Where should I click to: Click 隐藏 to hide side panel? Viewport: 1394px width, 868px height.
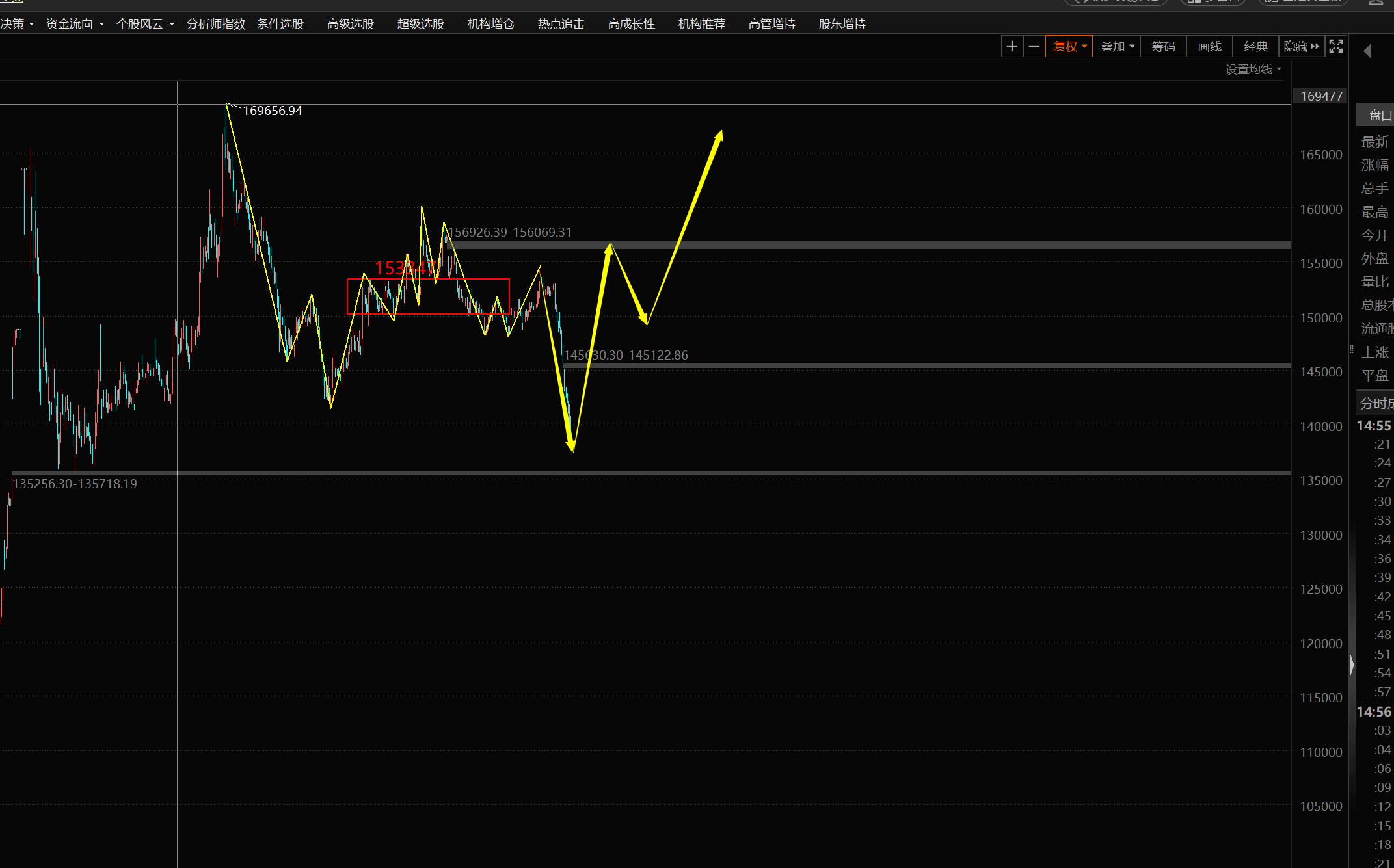[x=1301, y=46]
